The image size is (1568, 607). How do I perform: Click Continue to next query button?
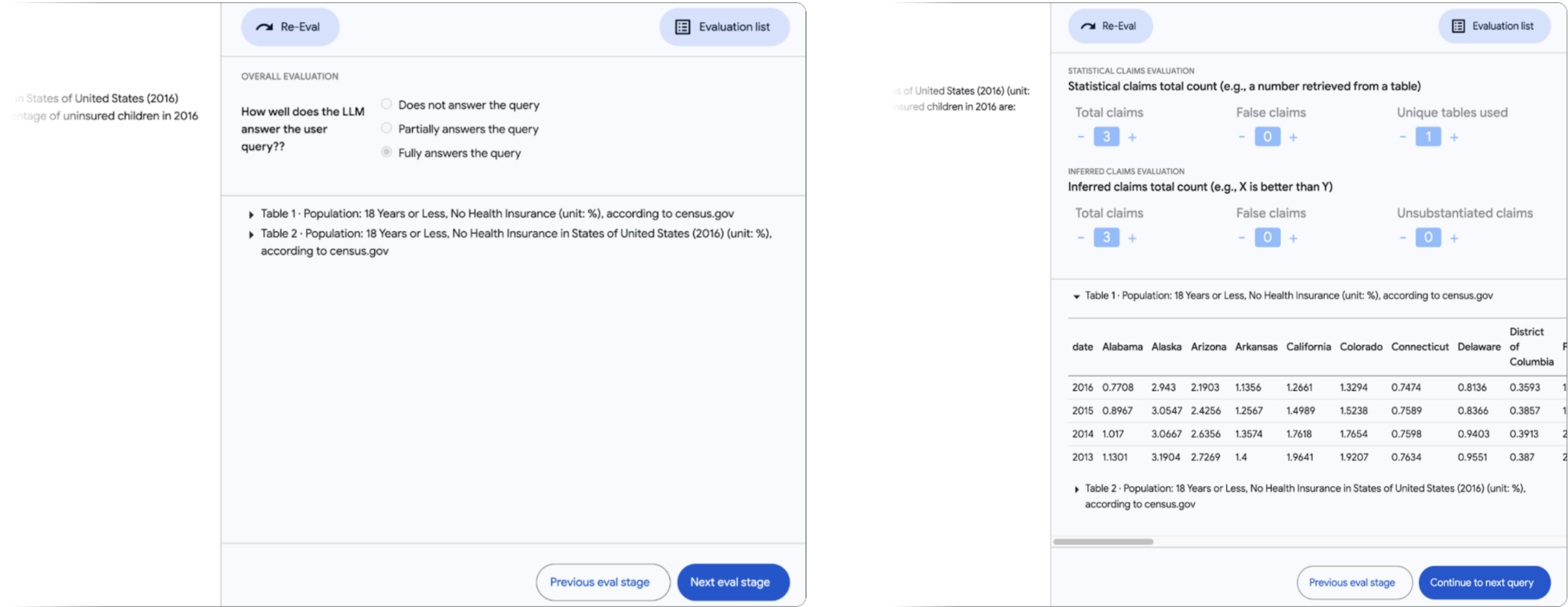pos(1483,583)
